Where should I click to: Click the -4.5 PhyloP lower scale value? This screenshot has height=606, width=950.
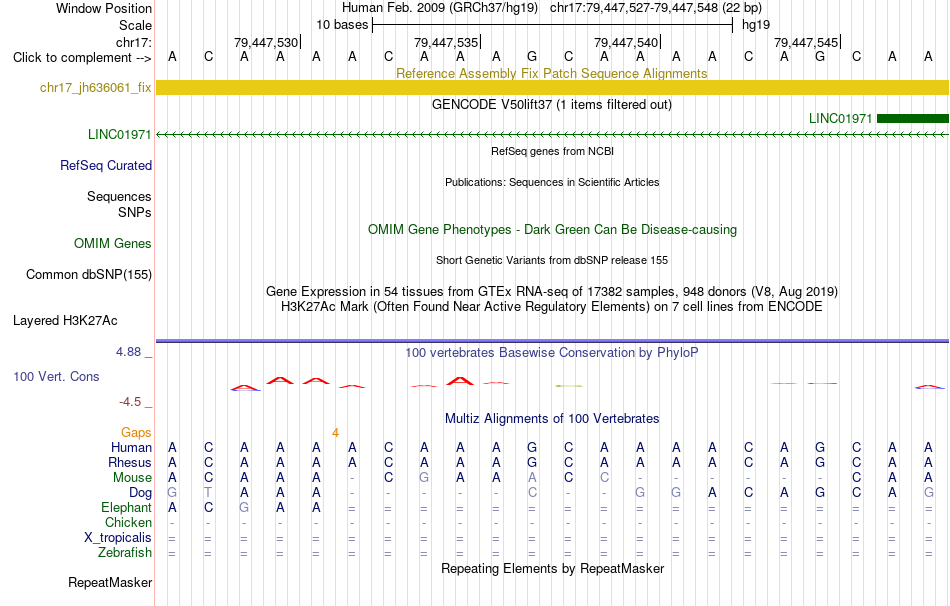point(130,402)
